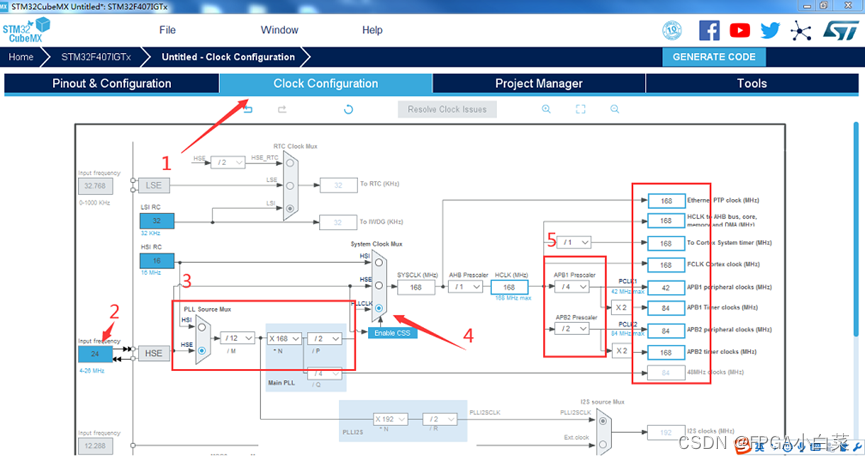Click the ST community network icon

pyautogui.click(x=800, y=30)
